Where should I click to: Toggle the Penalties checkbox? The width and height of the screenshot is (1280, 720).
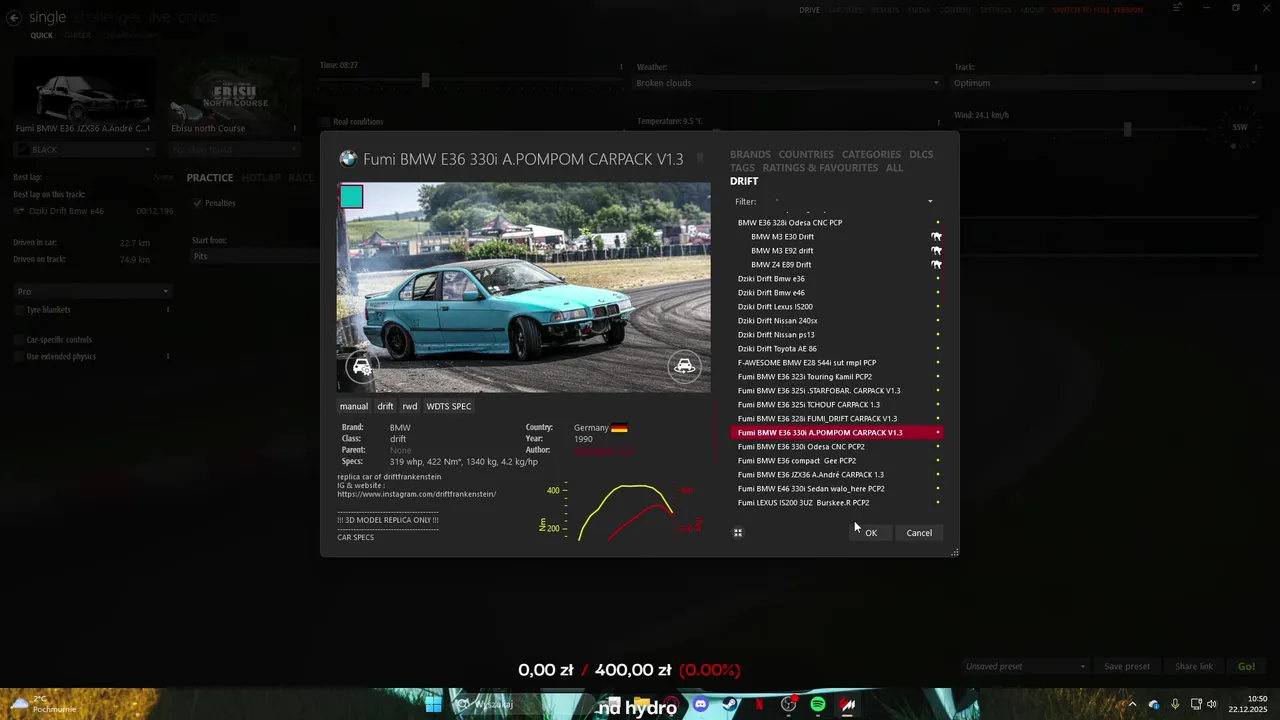point(197,203)
